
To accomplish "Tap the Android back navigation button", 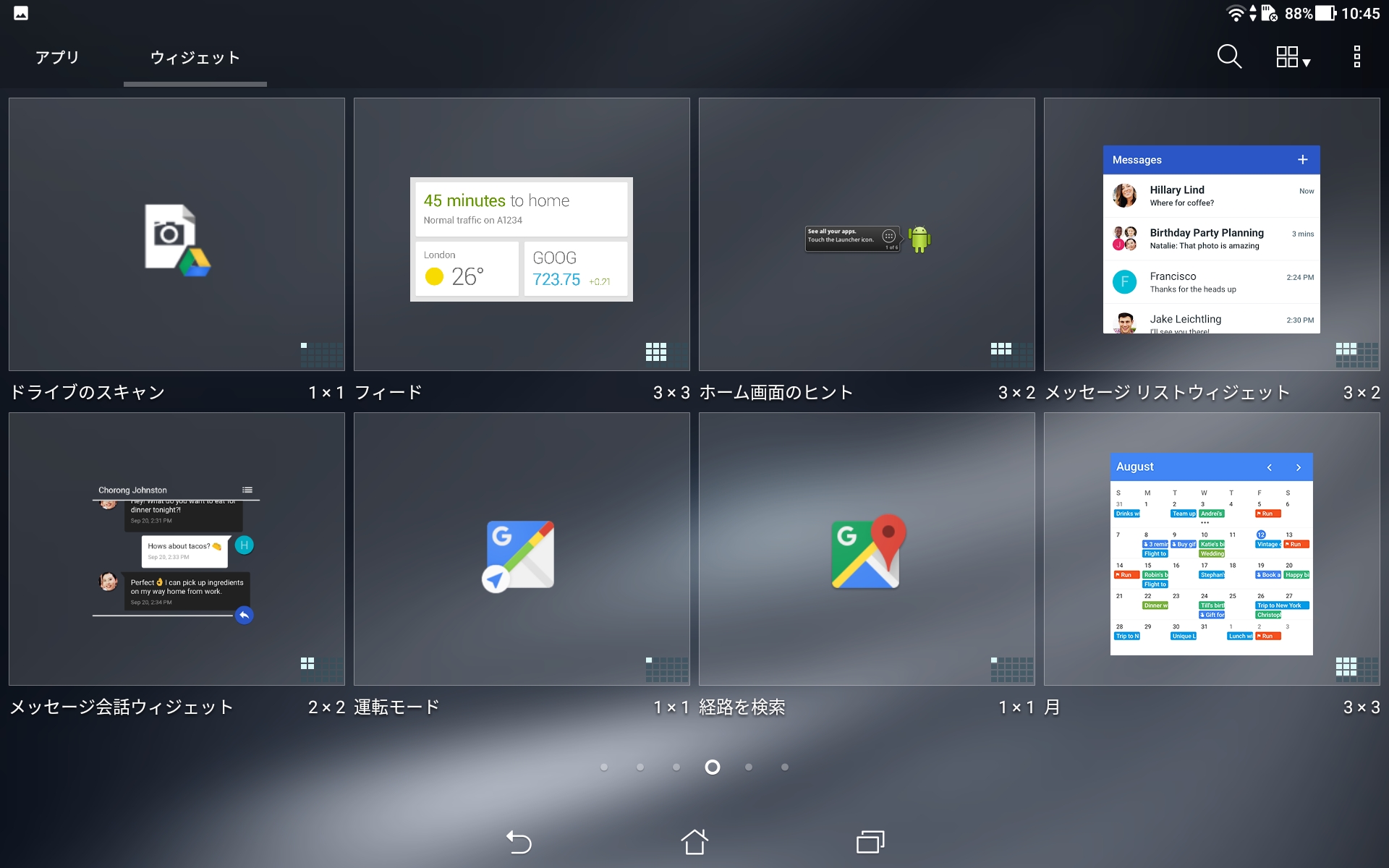I will click(519, 841).
